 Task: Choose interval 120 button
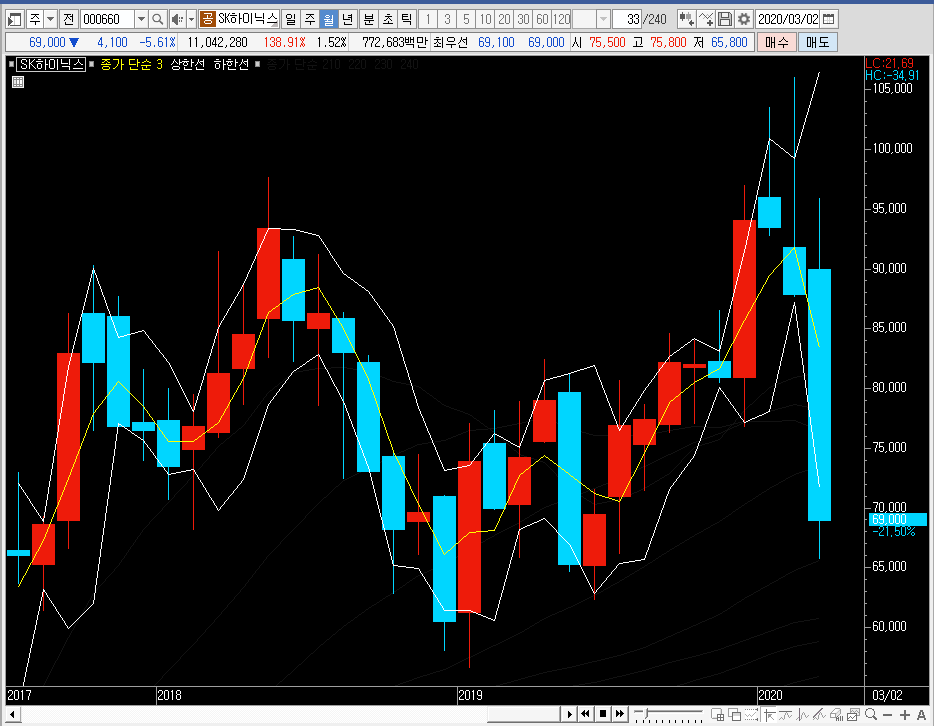pos(561,20)
